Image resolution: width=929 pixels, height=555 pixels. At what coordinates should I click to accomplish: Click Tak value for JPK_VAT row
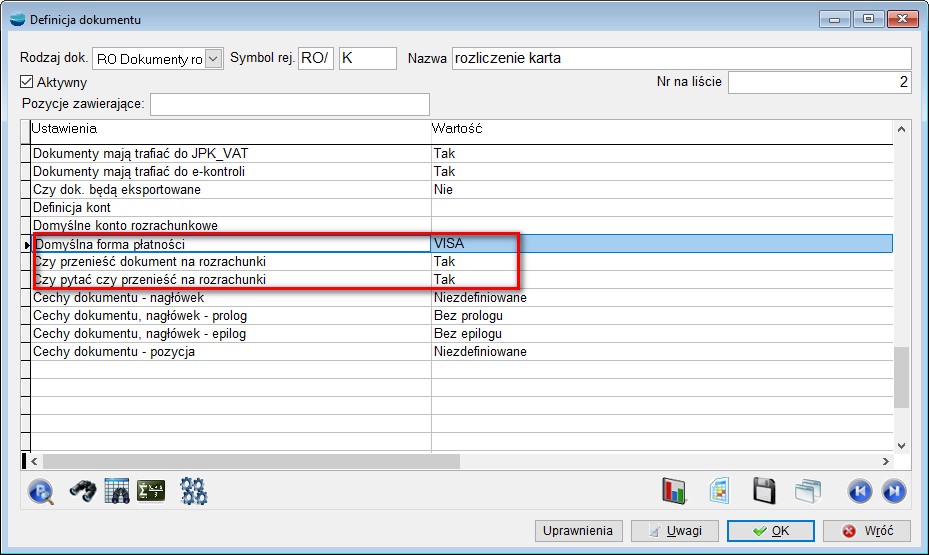click(x=662, y=153)
